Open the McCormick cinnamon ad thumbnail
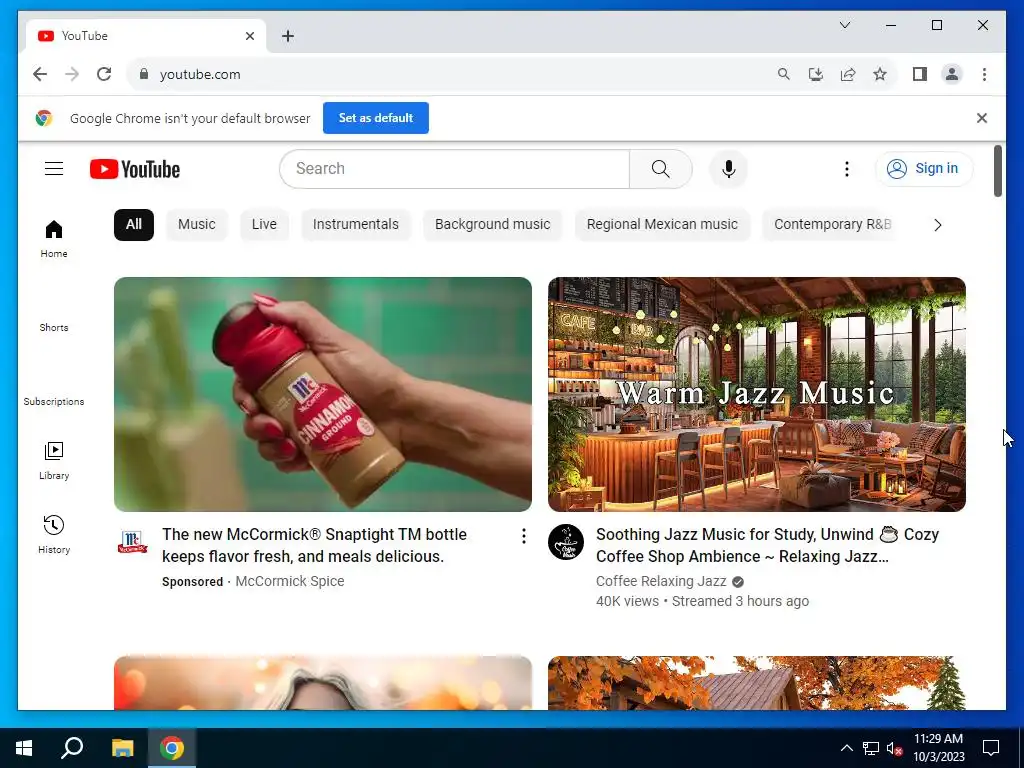The image size is (1024, 768). (x=323, y=394)
